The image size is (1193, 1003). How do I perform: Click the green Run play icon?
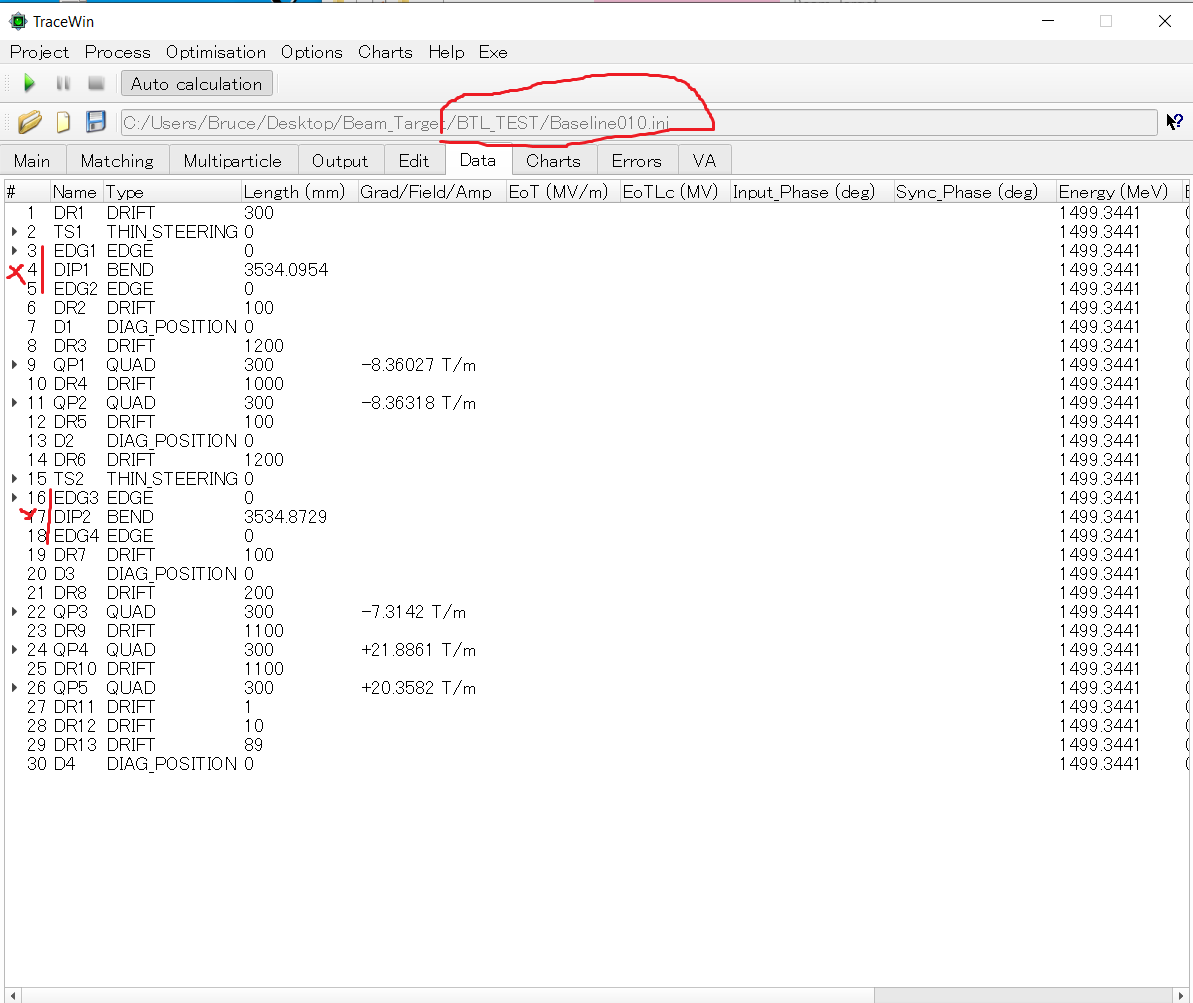tap(29, 84)
